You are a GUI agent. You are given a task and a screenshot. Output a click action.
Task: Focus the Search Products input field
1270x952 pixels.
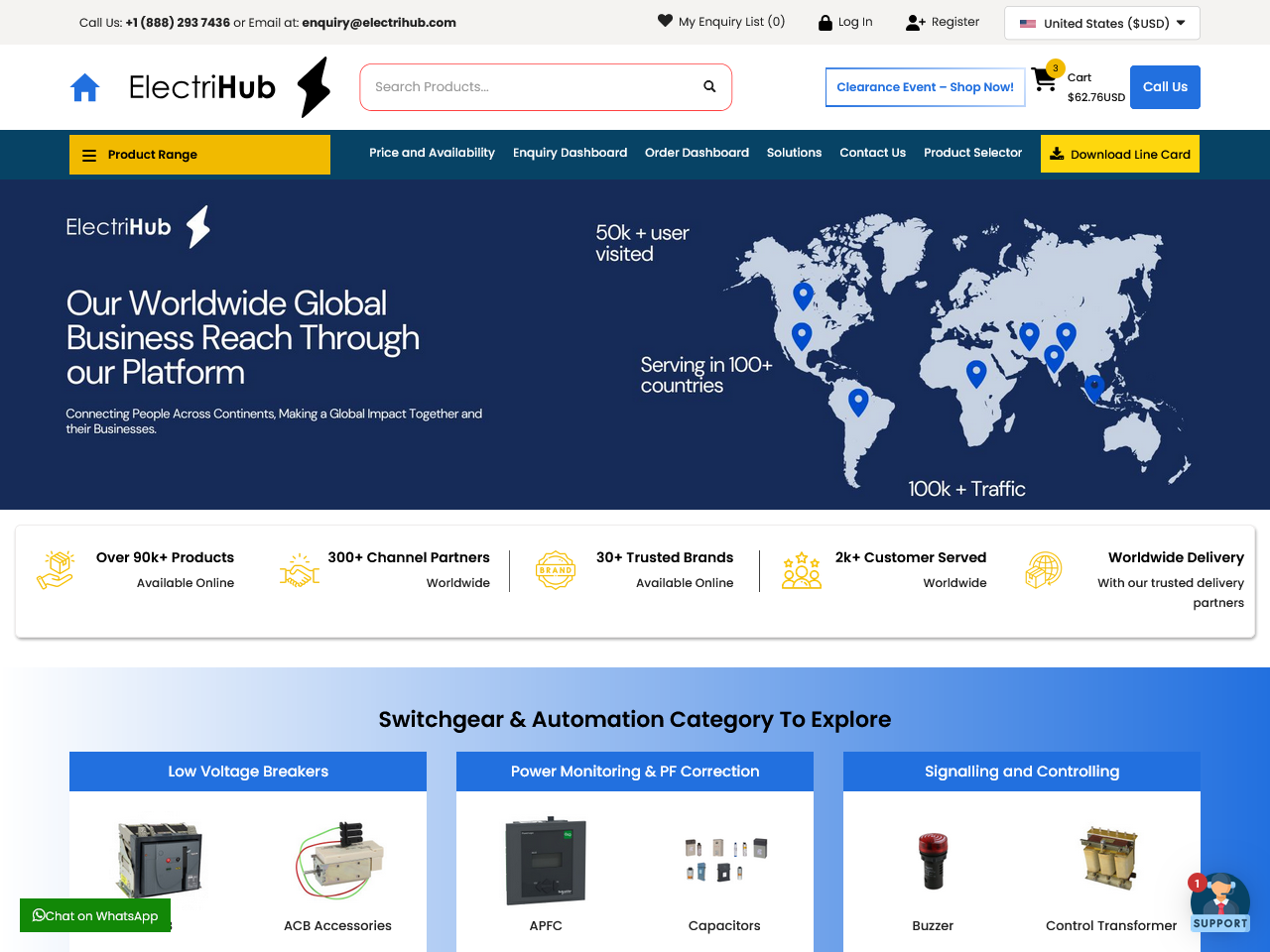tap(531, 87)
